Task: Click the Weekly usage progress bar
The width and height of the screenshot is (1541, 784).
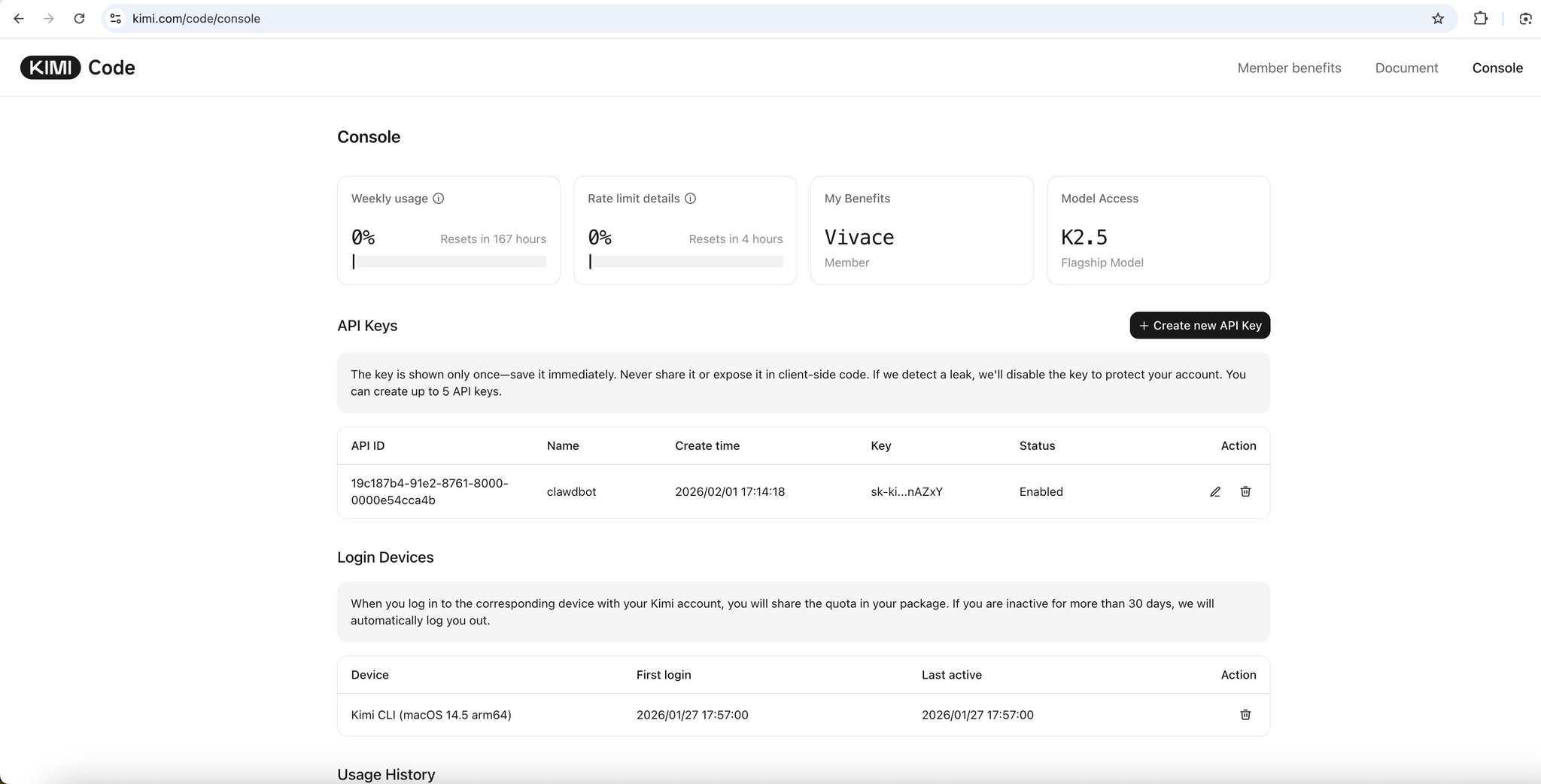Action: coord(449,262)
